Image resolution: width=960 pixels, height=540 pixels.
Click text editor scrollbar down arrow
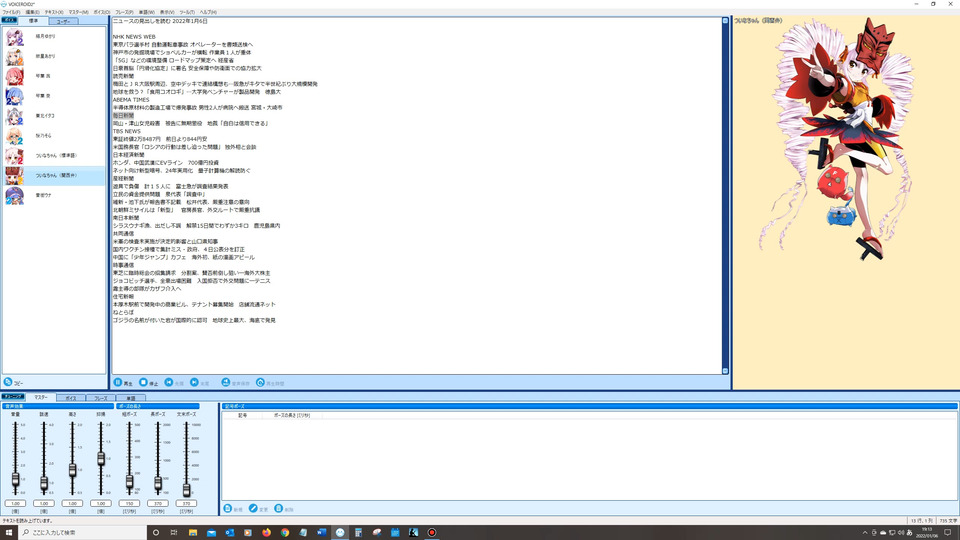tap(726, 370)
